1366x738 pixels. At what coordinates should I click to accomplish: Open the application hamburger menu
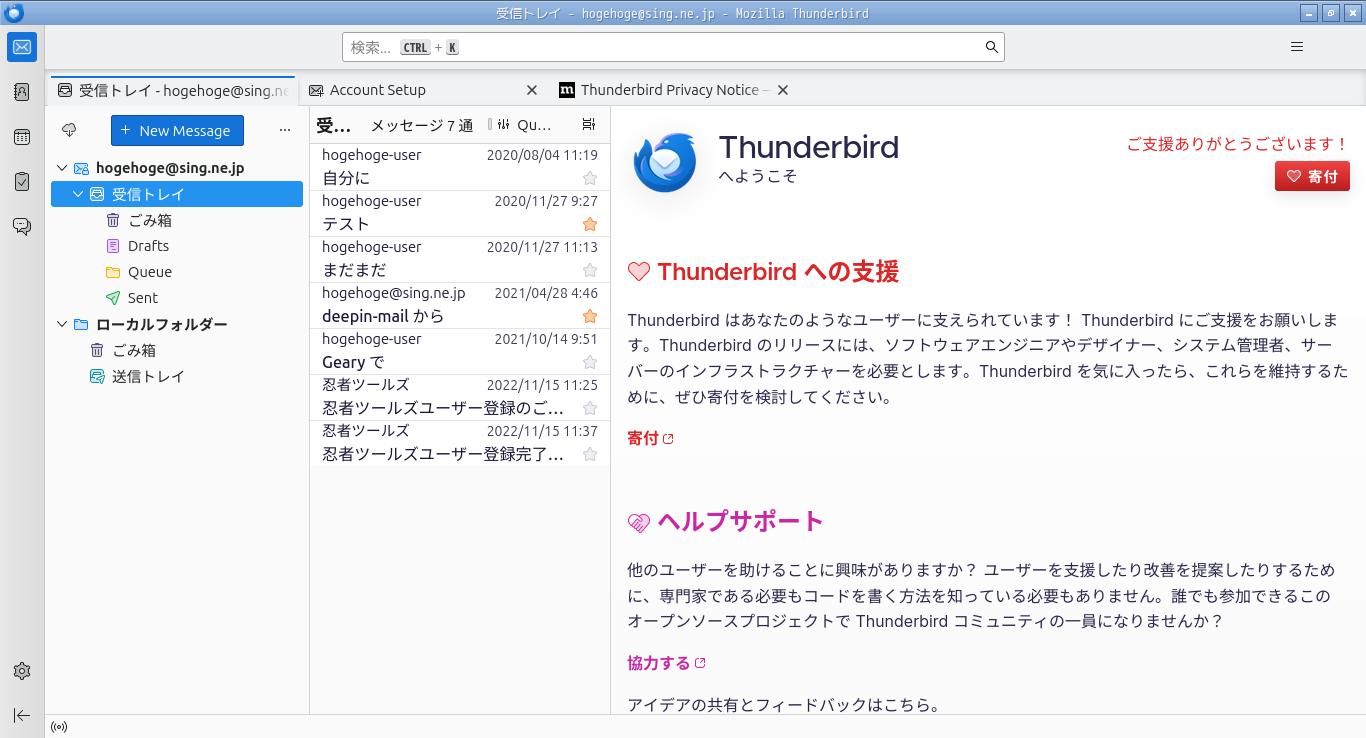pyautogui.click(x=1297, y=47)
